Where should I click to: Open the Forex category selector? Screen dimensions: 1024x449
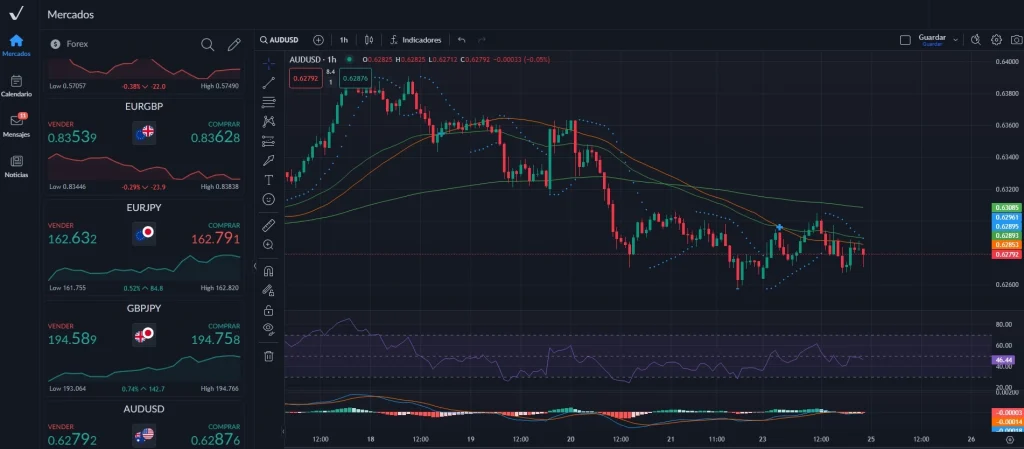coord(69,44)
